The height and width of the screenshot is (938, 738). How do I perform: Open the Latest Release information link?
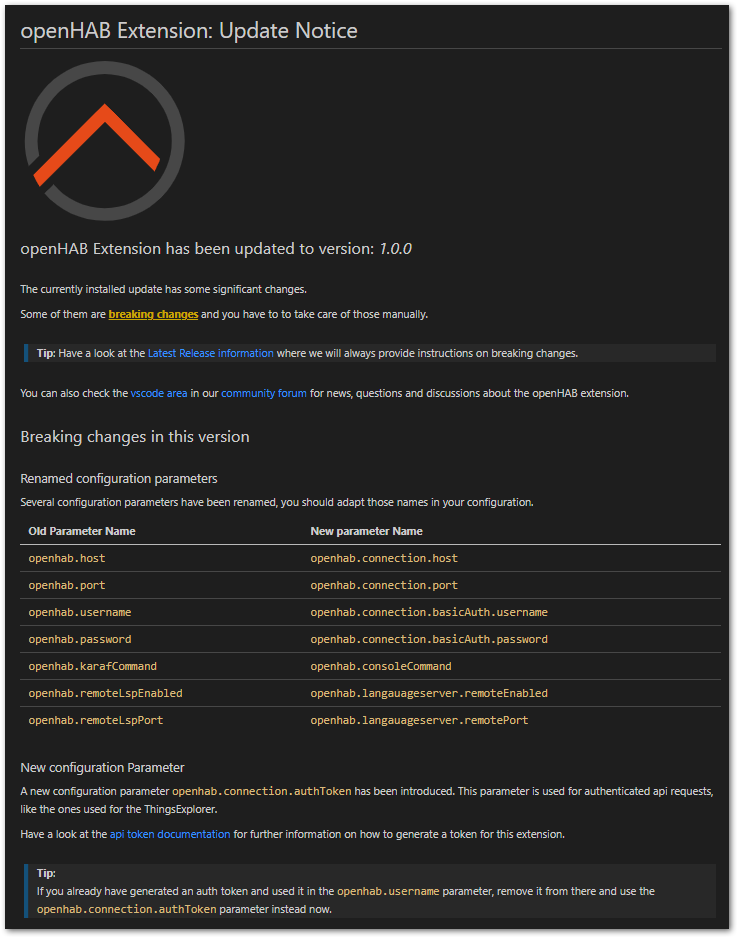(210, 353)
